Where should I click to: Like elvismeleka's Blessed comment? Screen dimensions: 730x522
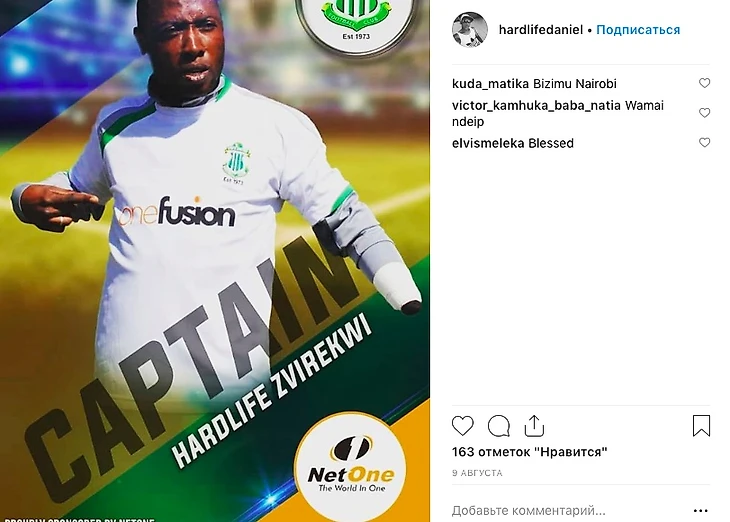pyautogui.click(x=704, y=142)
